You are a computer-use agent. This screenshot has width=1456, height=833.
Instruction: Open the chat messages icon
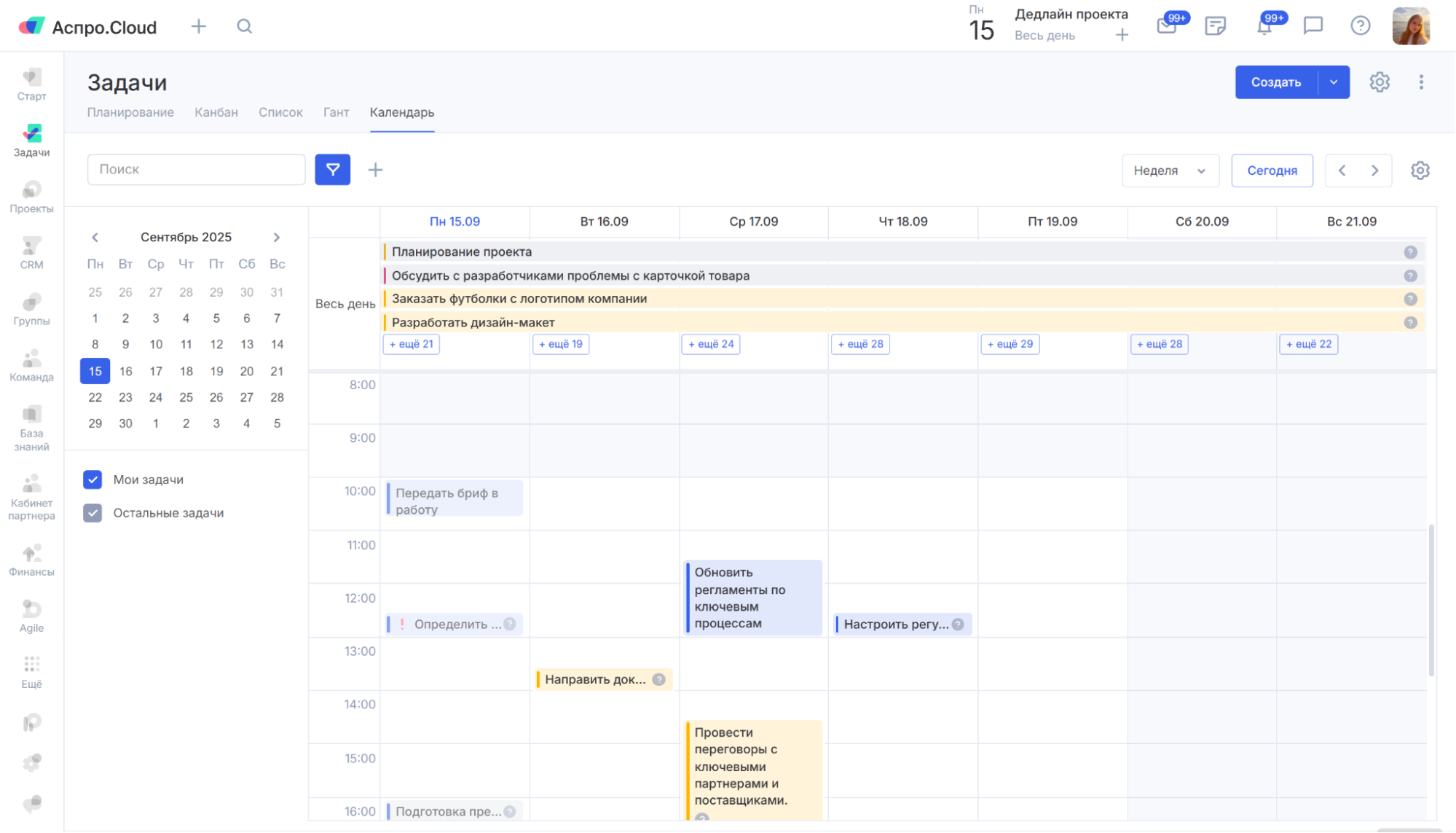pyautogui.click(x=1313, y=26)
